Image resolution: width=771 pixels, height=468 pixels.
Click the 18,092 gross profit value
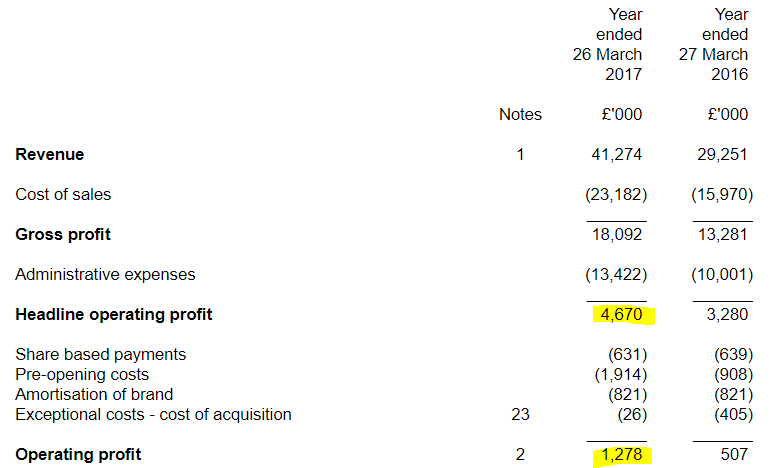tap(617, 234)
